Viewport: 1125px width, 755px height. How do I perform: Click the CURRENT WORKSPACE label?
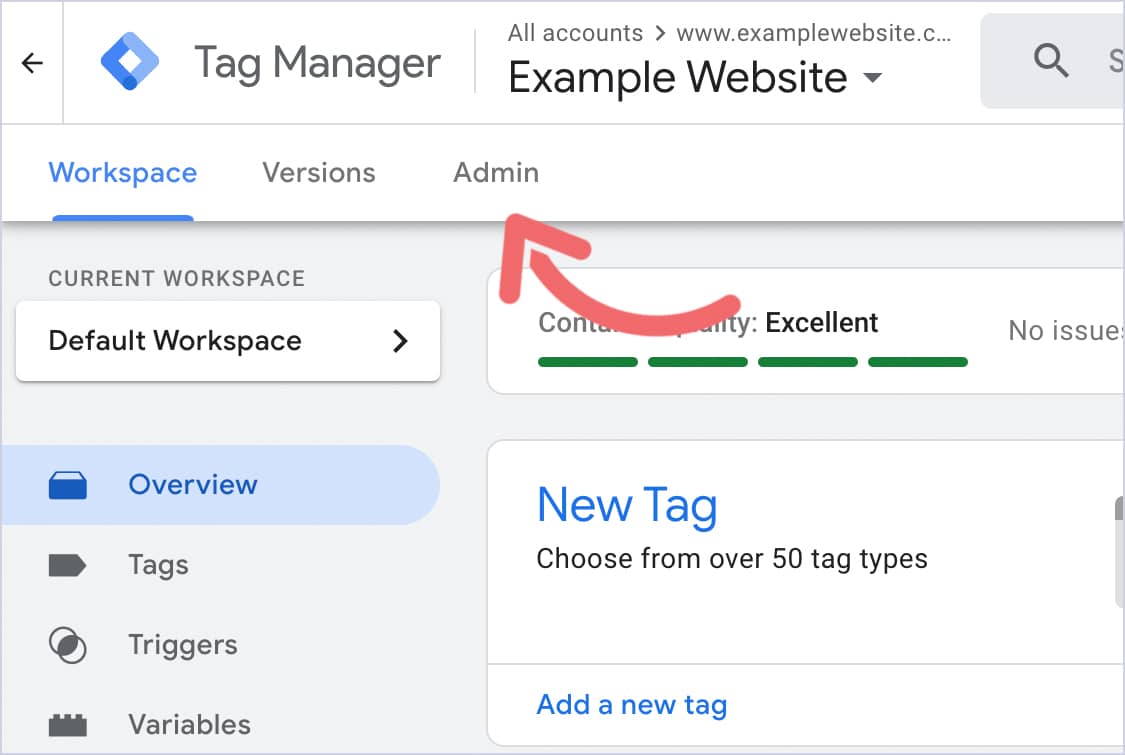[x=176, y=278]
